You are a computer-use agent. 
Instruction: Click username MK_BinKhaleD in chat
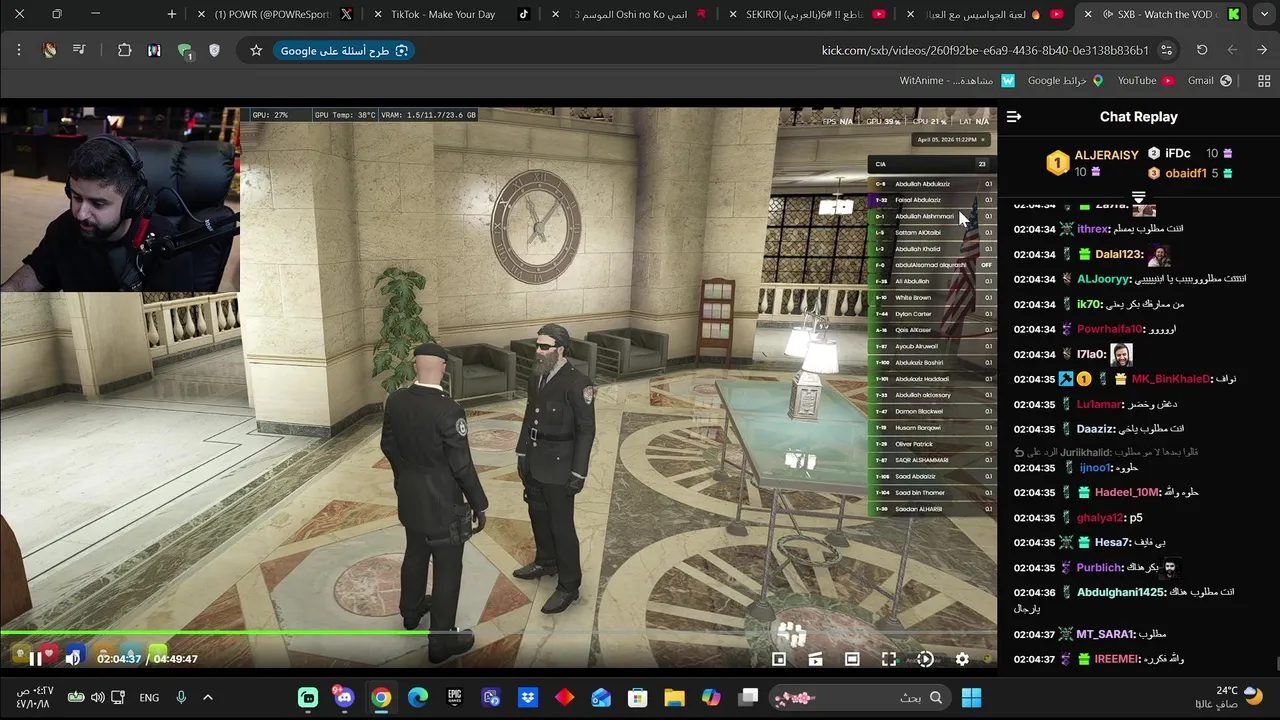(1170, 379)
